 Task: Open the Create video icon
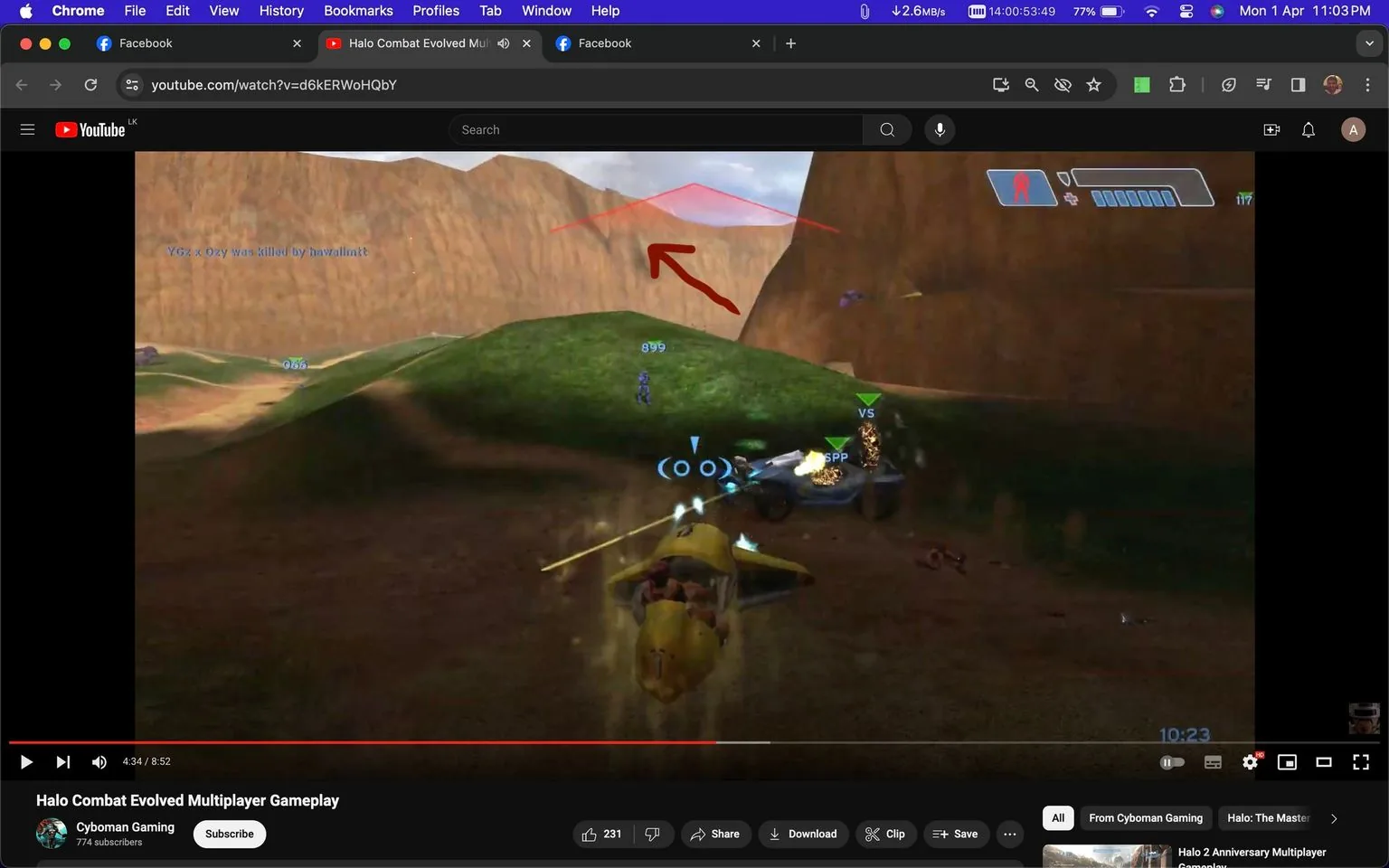pos(1271,129)
